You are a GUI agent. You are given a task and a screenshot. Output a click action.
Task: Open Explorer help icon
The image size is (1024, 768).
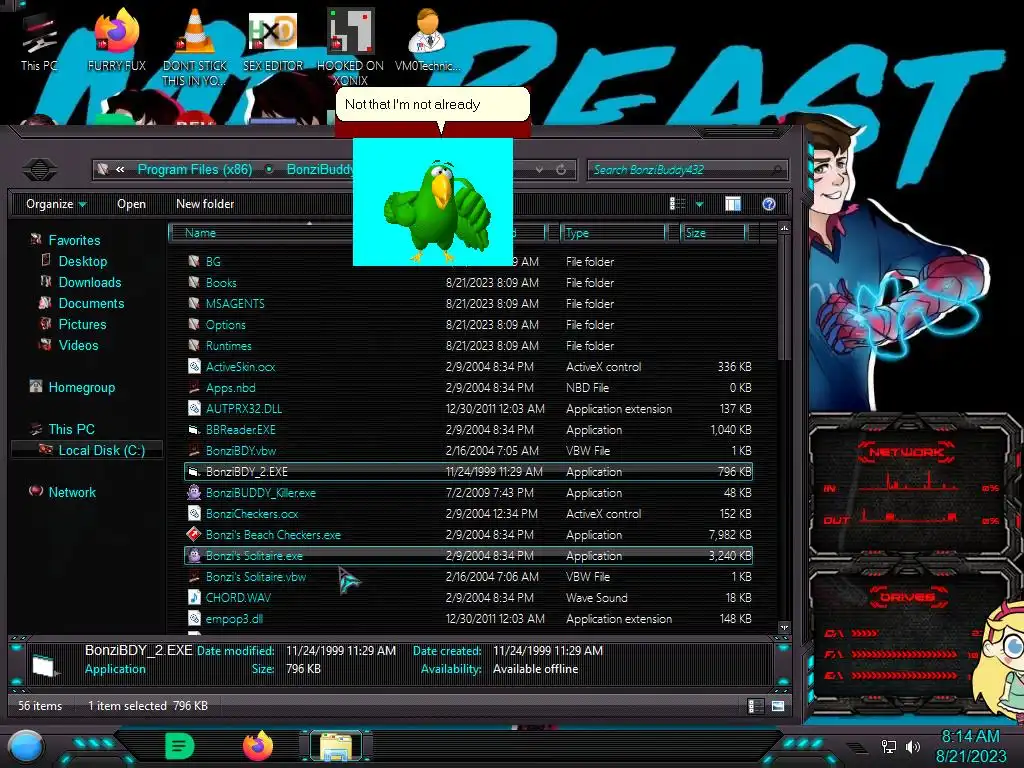[x=769, y=204]
